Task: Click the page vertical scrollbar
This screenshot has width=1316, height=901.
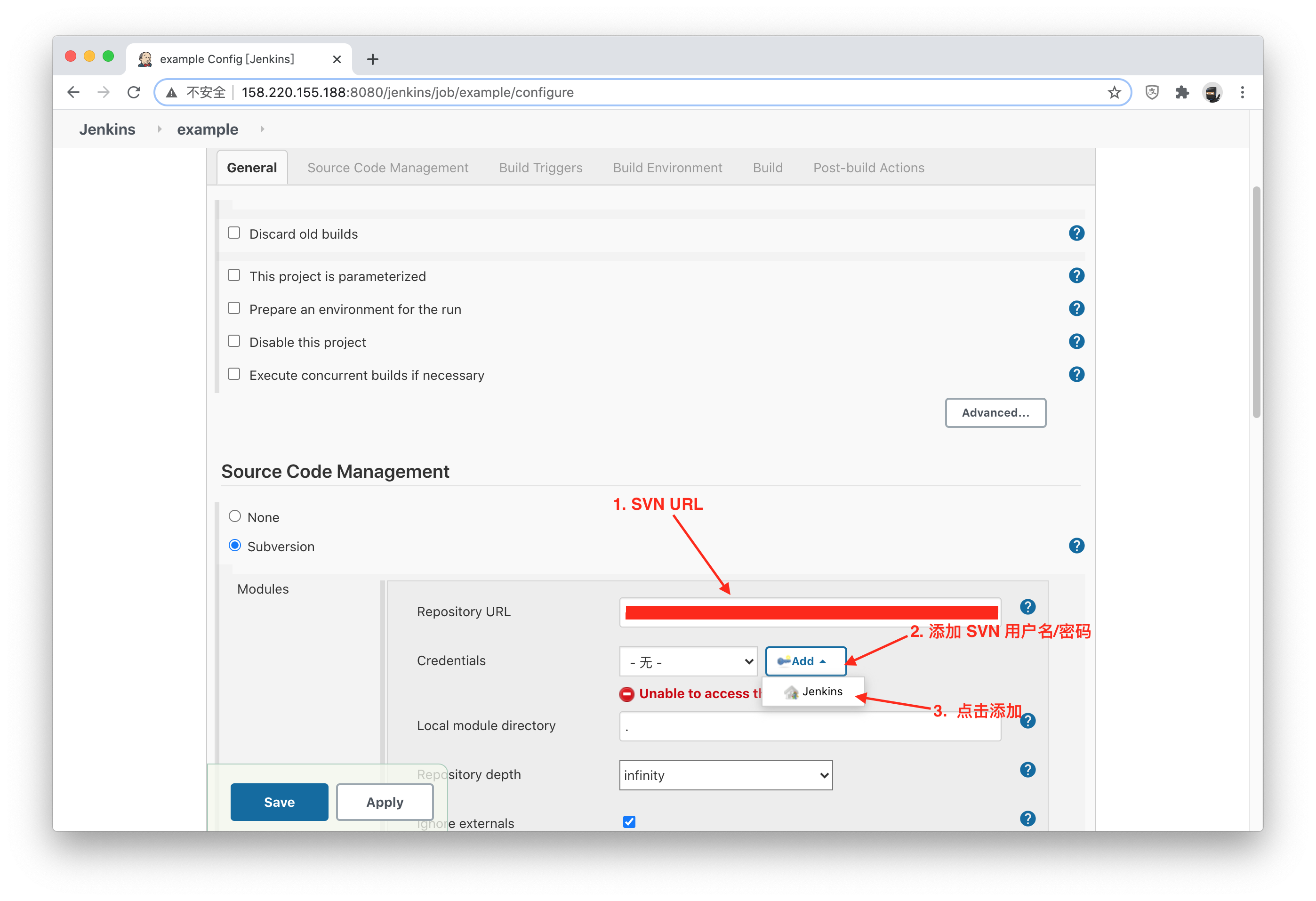Action: click(1256, 302)
